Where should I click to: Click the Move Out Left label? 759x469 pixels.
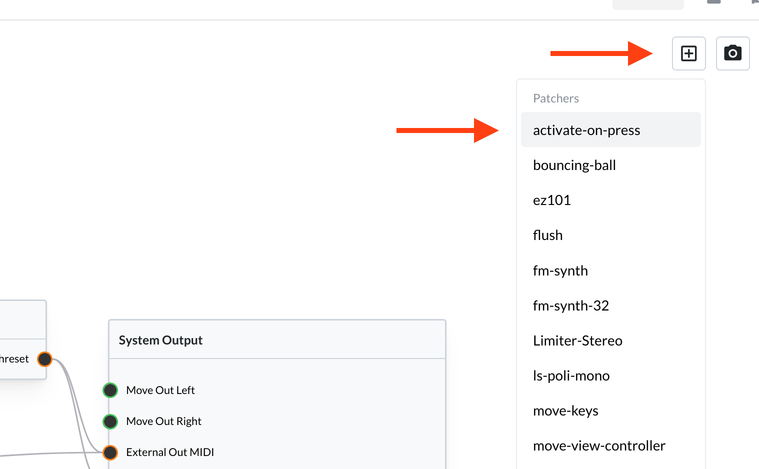(x=160, y=390)
